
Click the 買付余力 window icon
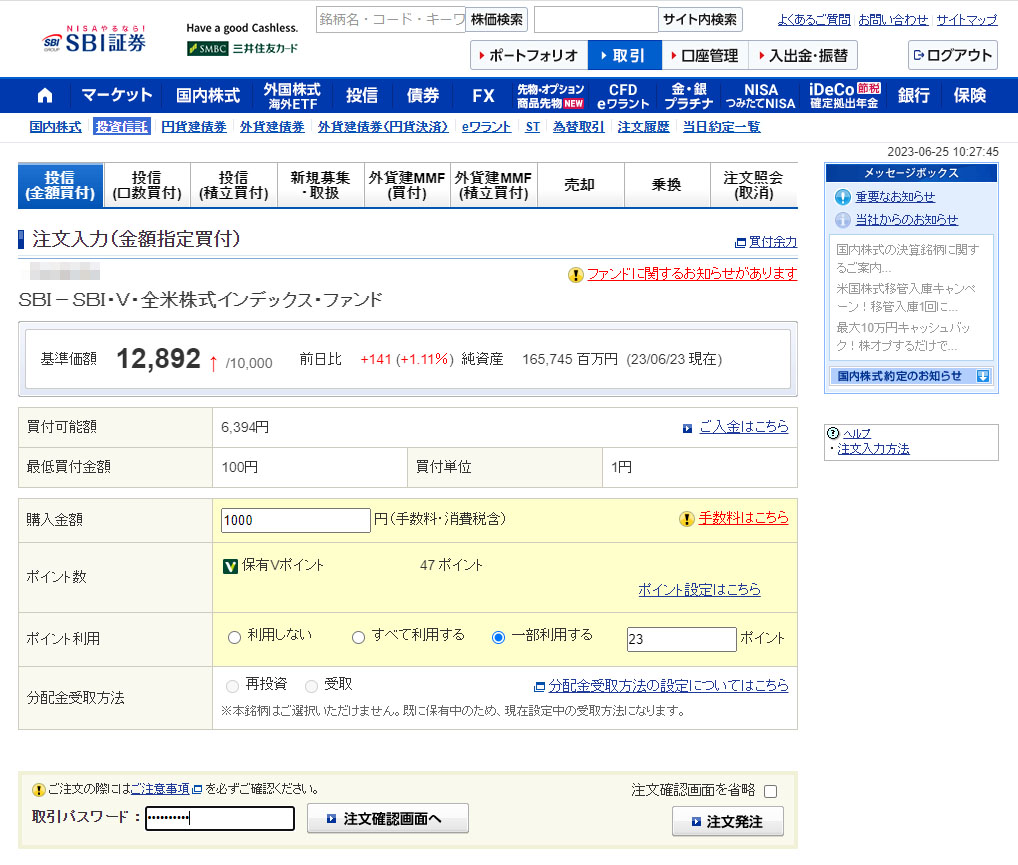[x=740, y=242]
